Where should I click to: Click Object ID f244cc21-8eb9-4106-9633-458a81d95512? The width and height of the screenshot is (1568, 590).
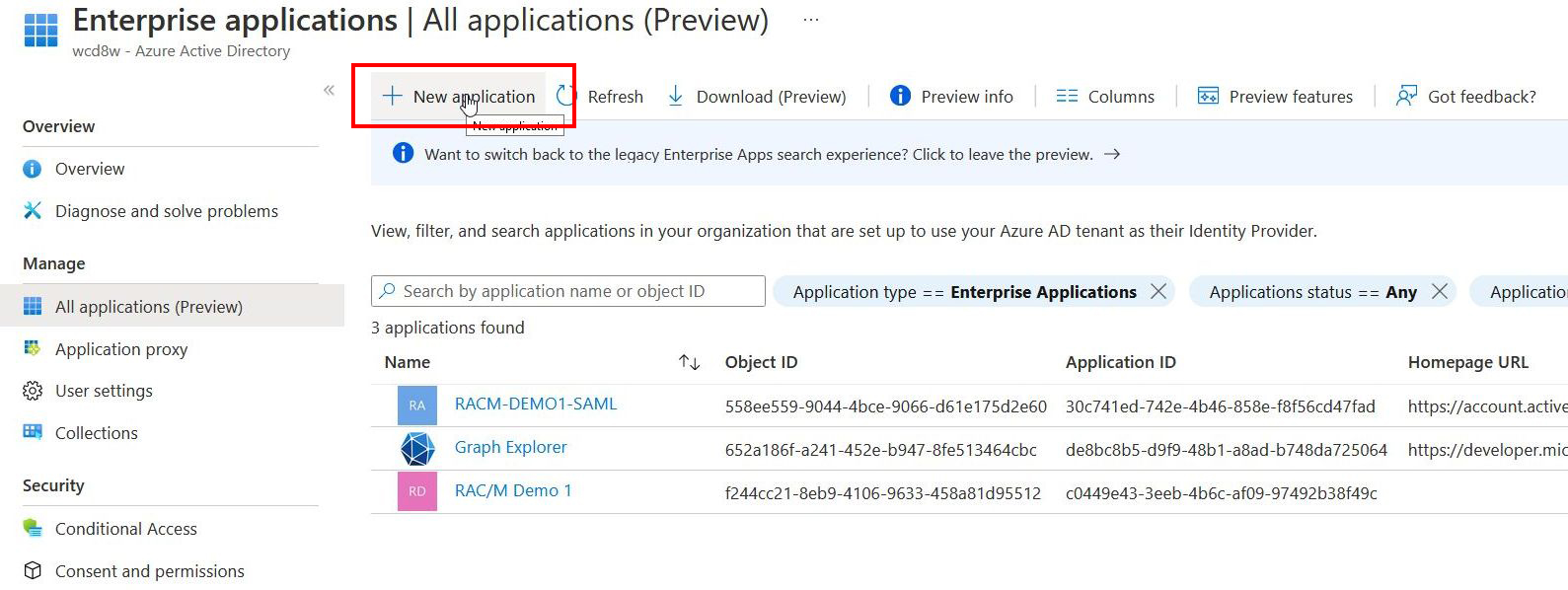[x=883, y=493]
